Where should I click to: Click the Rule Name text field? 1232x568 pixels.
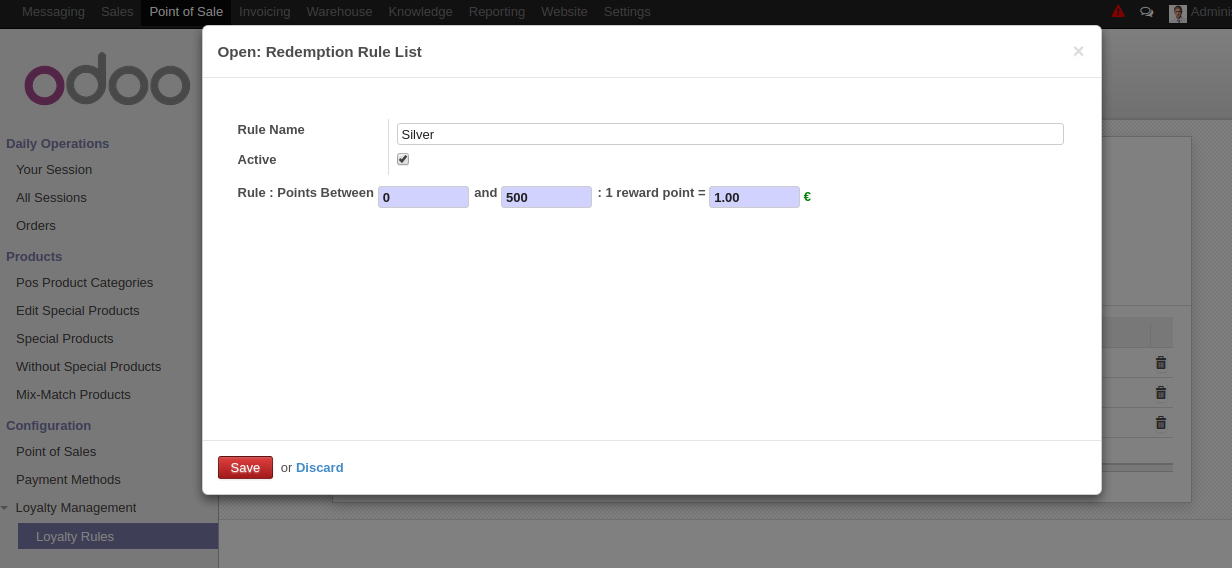[x=730, y=134]
